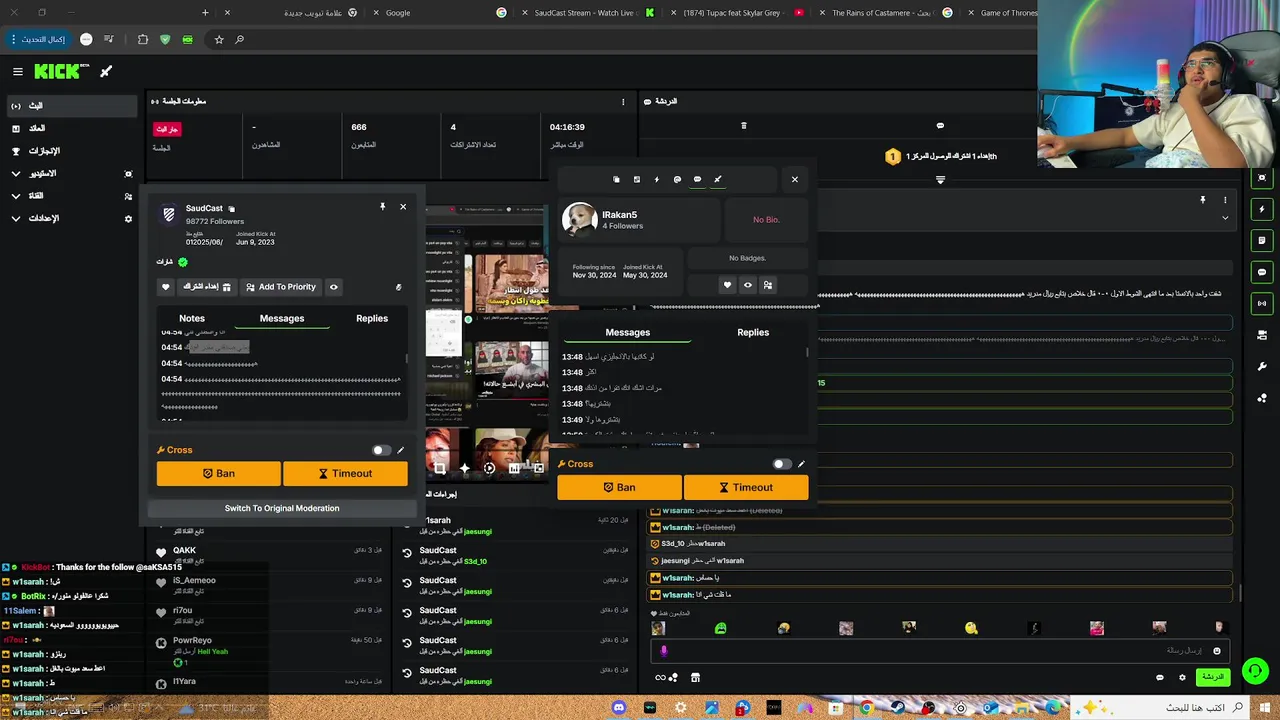Click the add-priority person icon in IRakan5 card
Viewport: 1280px width, 720px height.
tap(768, 285)
